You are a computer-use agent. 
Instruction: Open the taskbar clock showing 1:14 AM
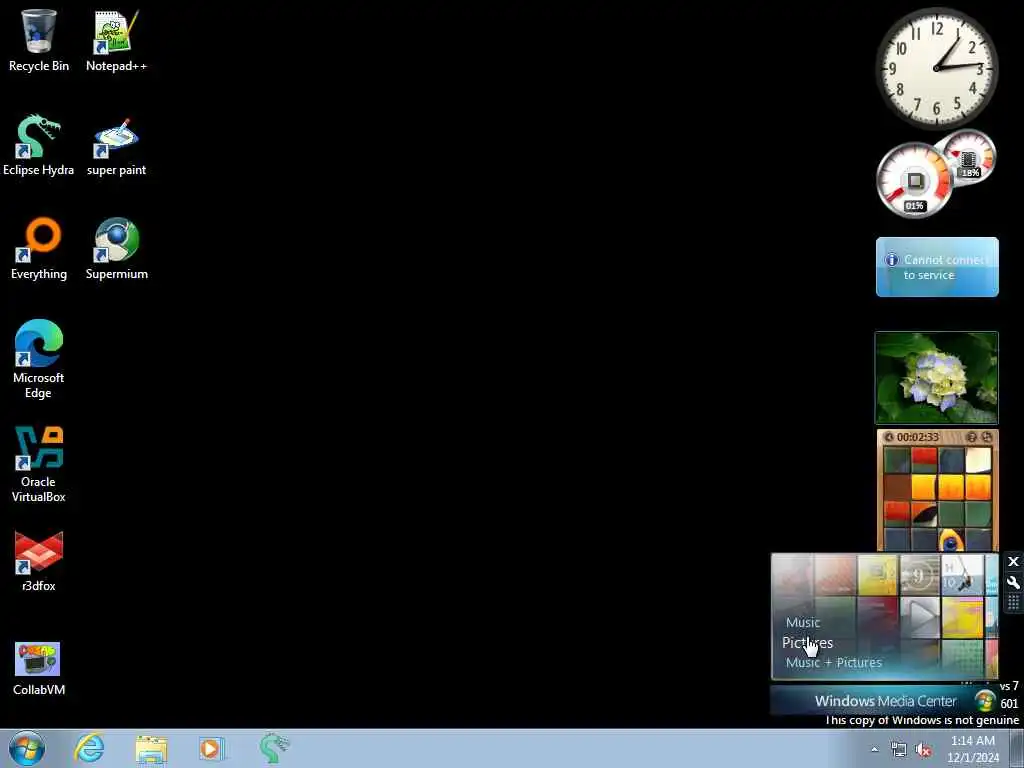973,749
